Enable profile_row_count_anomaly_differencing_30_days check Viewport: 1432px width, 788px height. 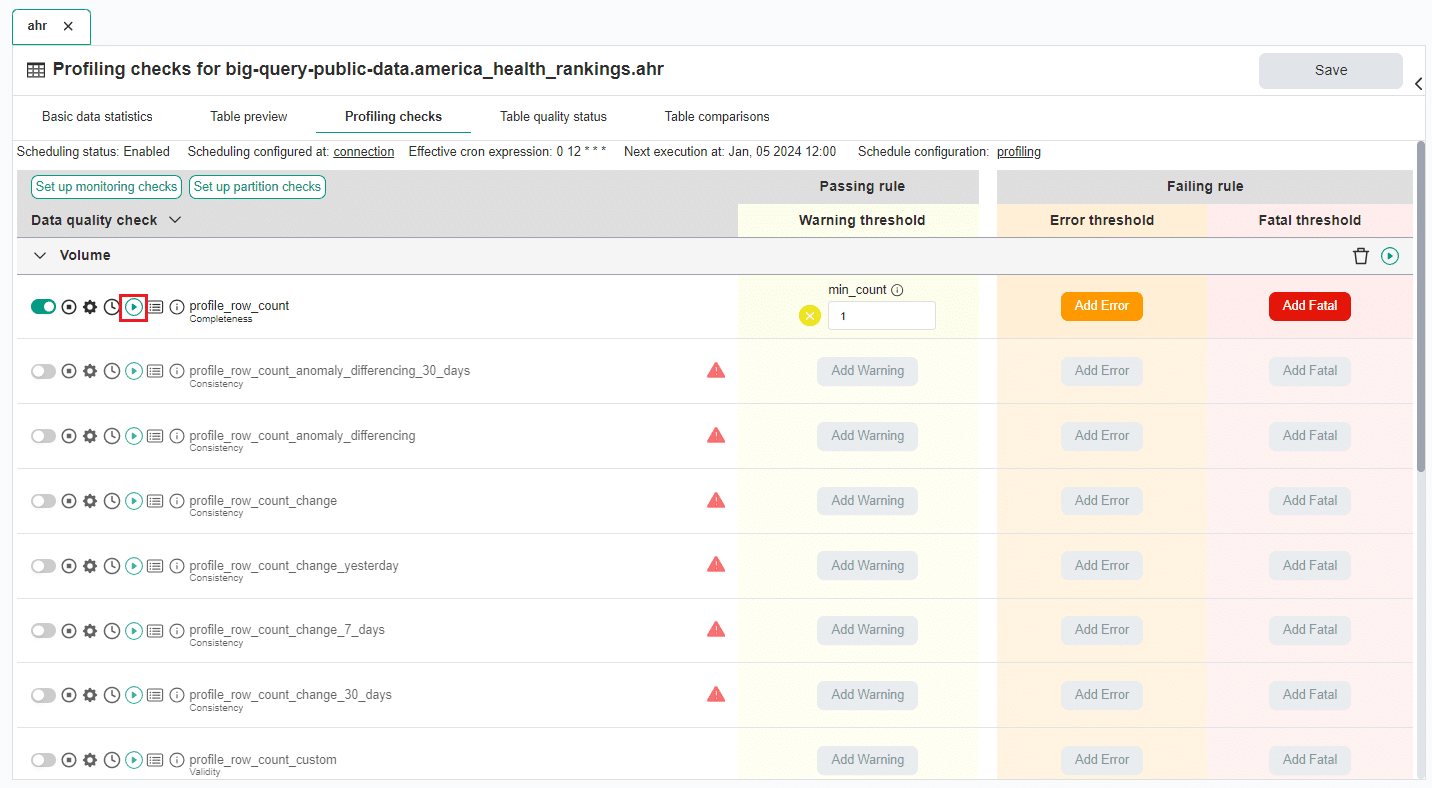[43, 370]
